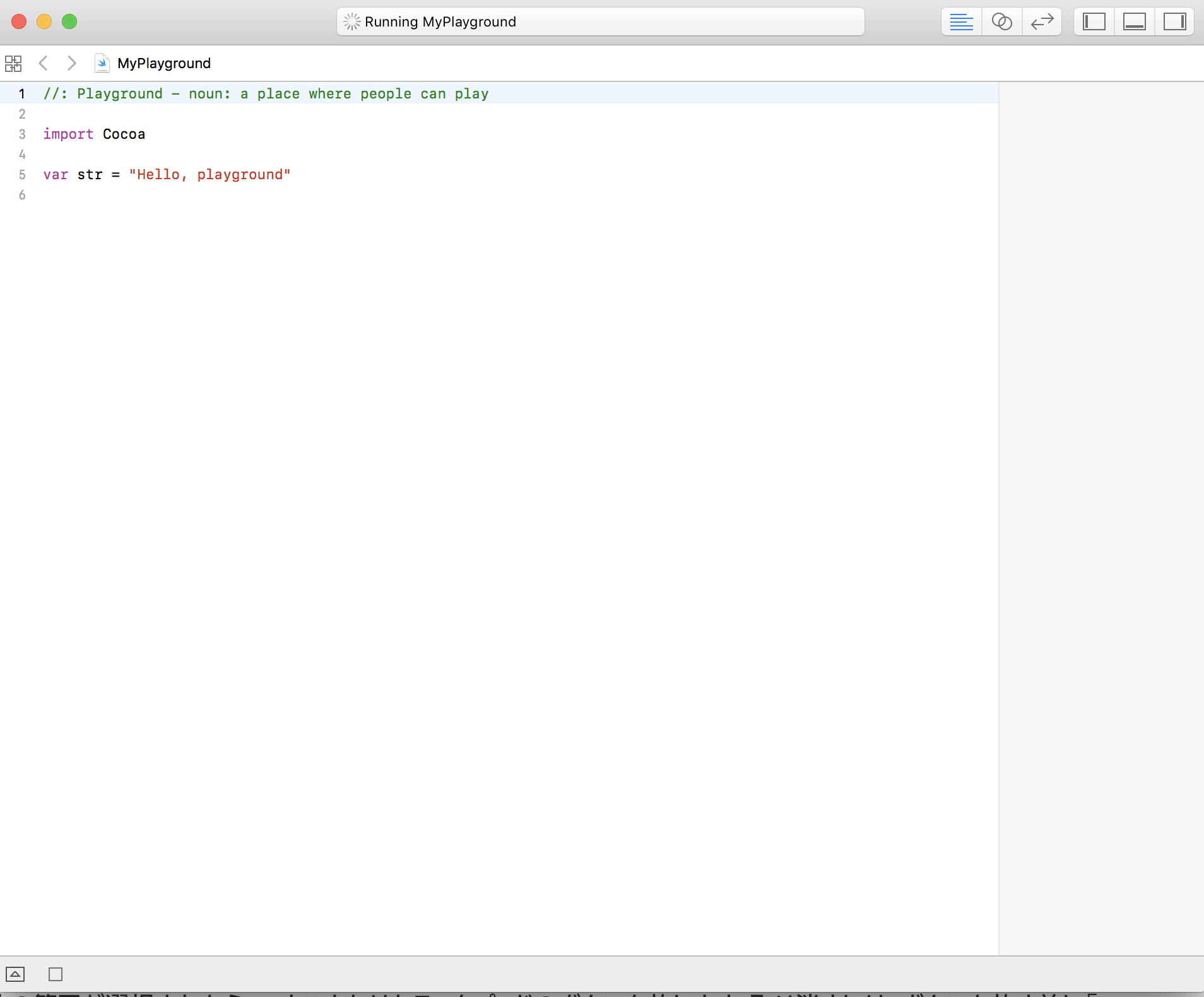This screenshot has width=1204, height=997.
Task: Switch to the Assistant editor
Action: 1001,22
